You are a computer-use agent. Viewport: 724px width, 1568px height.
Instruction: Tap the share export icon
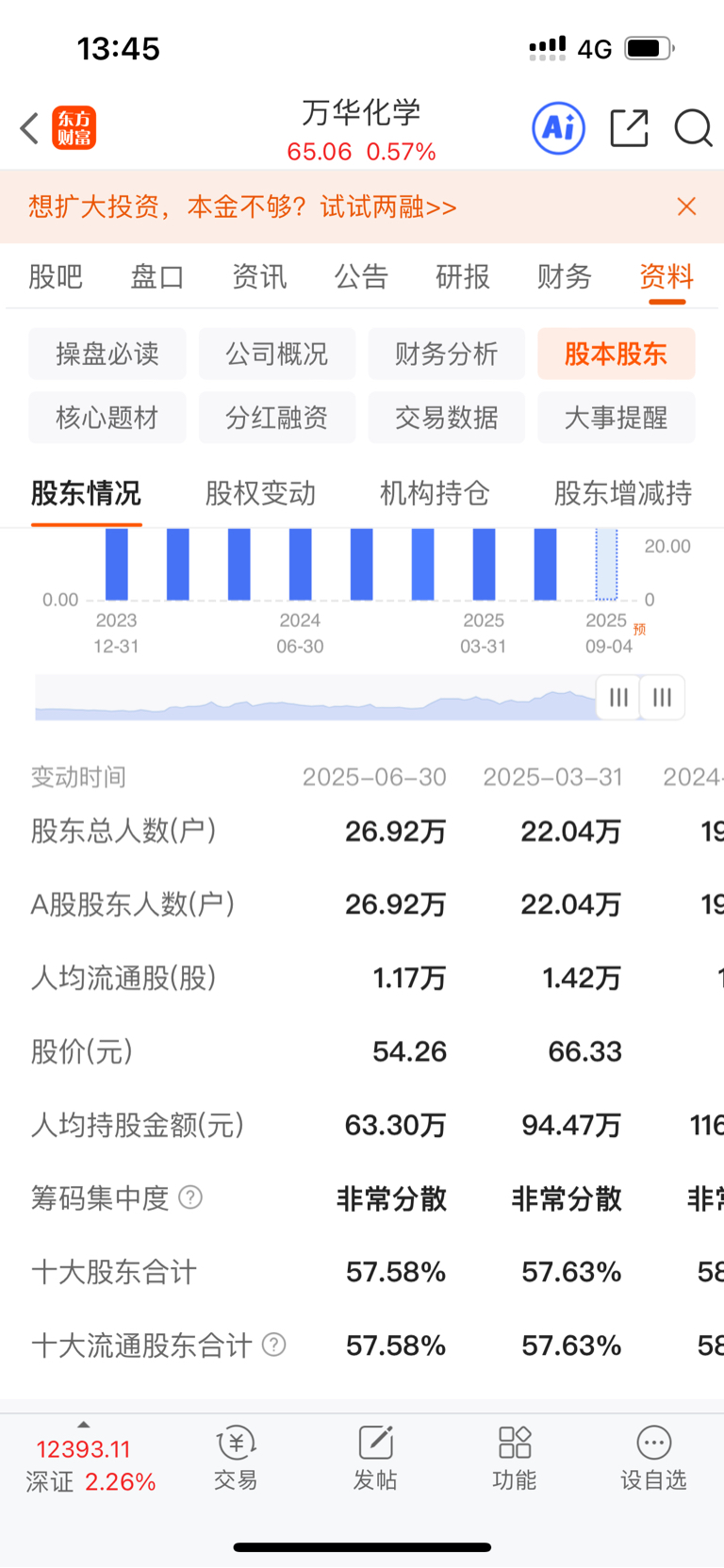(629, 128)
